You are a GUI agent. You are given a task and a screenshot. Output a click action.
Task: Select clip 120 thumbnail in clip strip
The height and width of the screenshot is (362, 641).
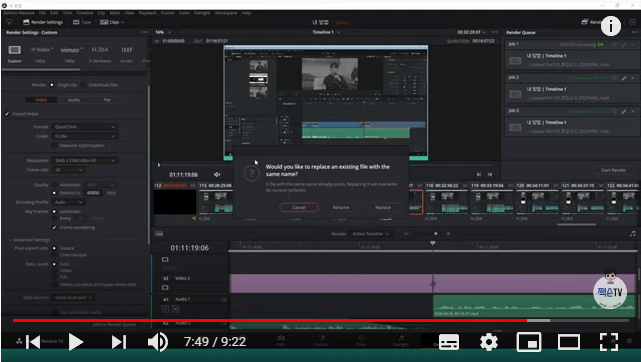(537, 203)
